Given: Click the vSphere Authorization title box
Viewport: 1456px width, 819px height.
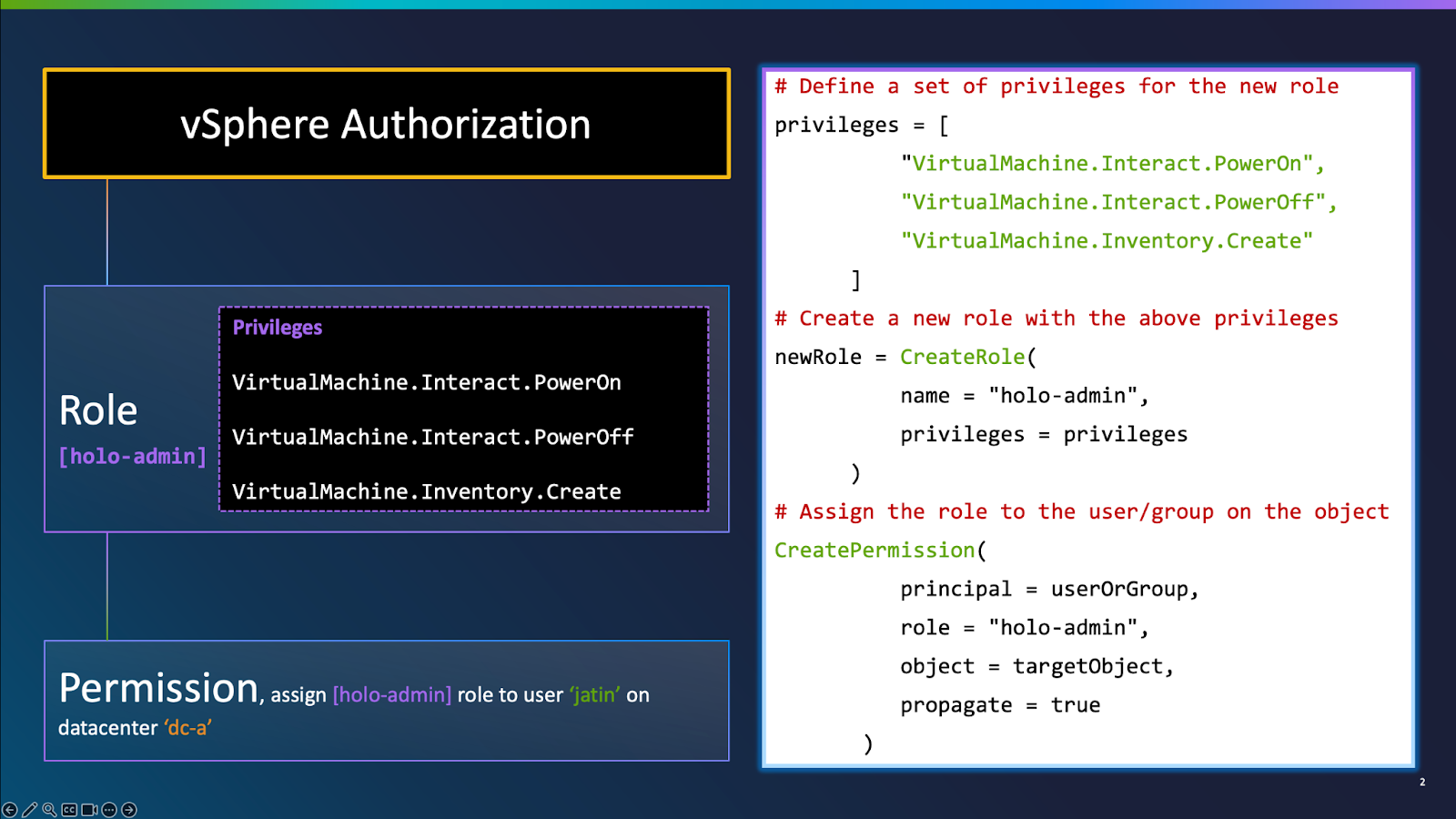Looking at the screenshot, I should click(386, 123).
